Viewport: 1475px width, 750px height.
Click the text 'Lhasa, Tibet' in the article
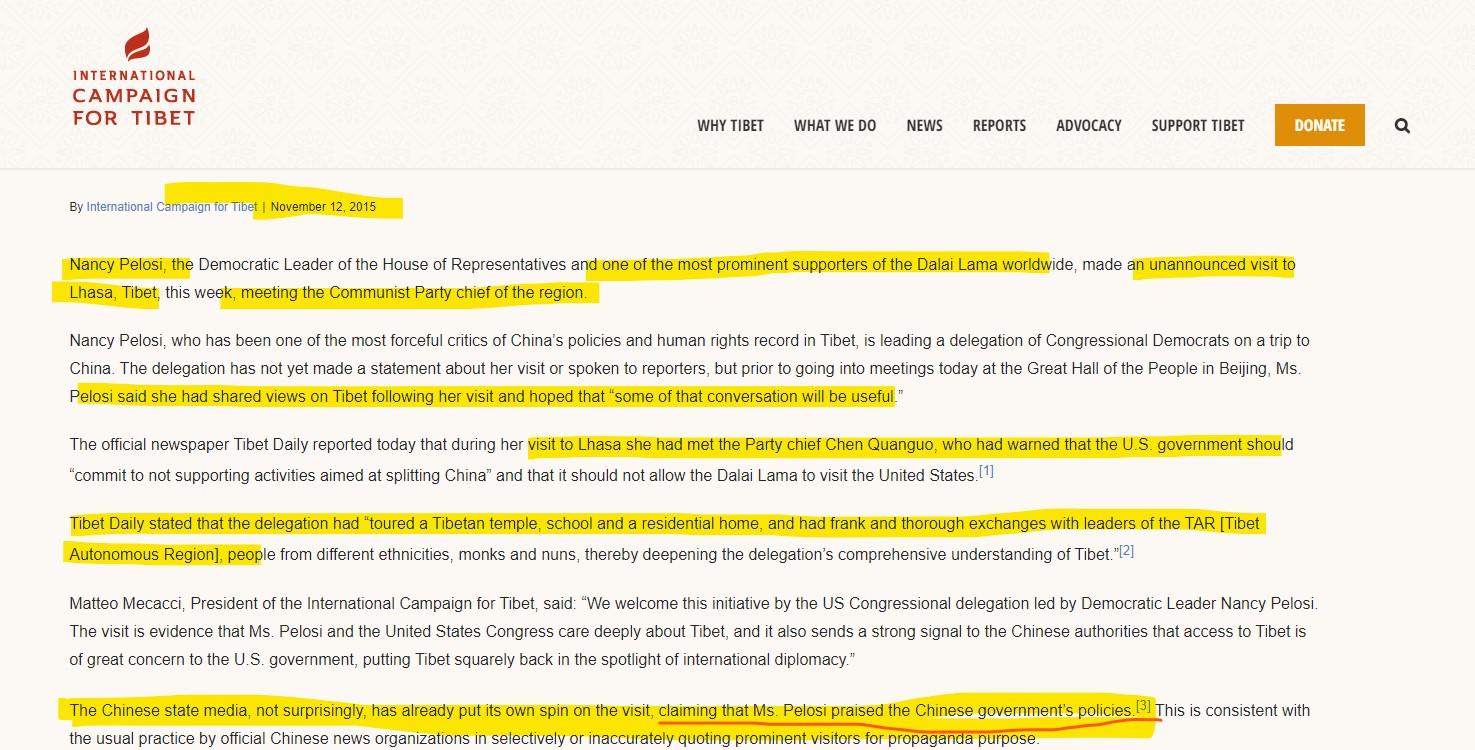(113, 293)
